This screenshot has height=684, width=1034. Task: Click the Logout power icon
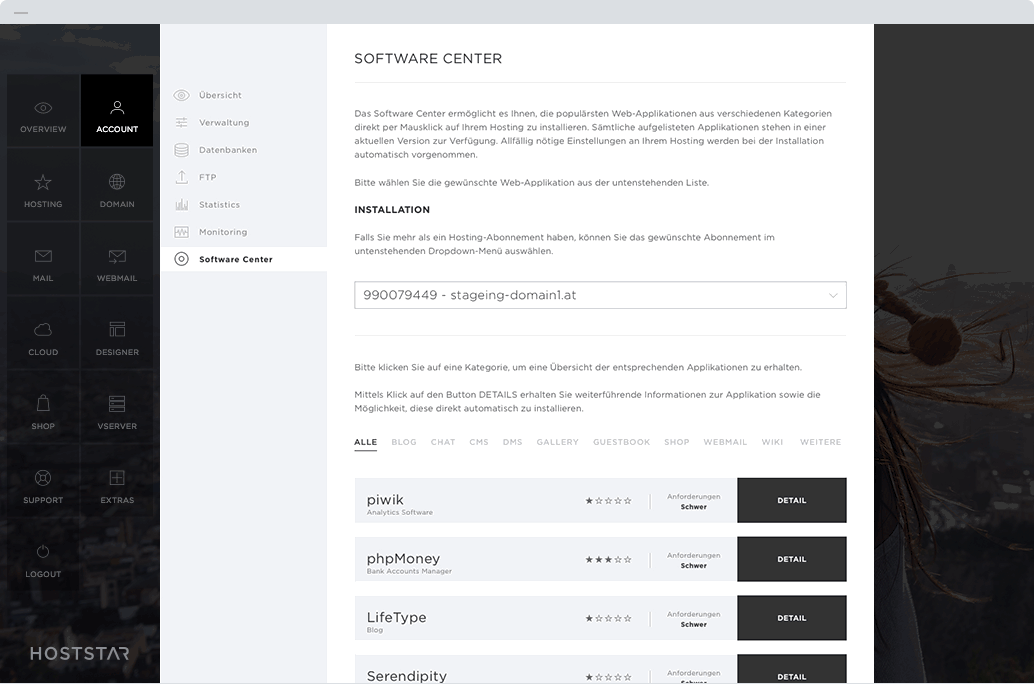pos(43,551)
